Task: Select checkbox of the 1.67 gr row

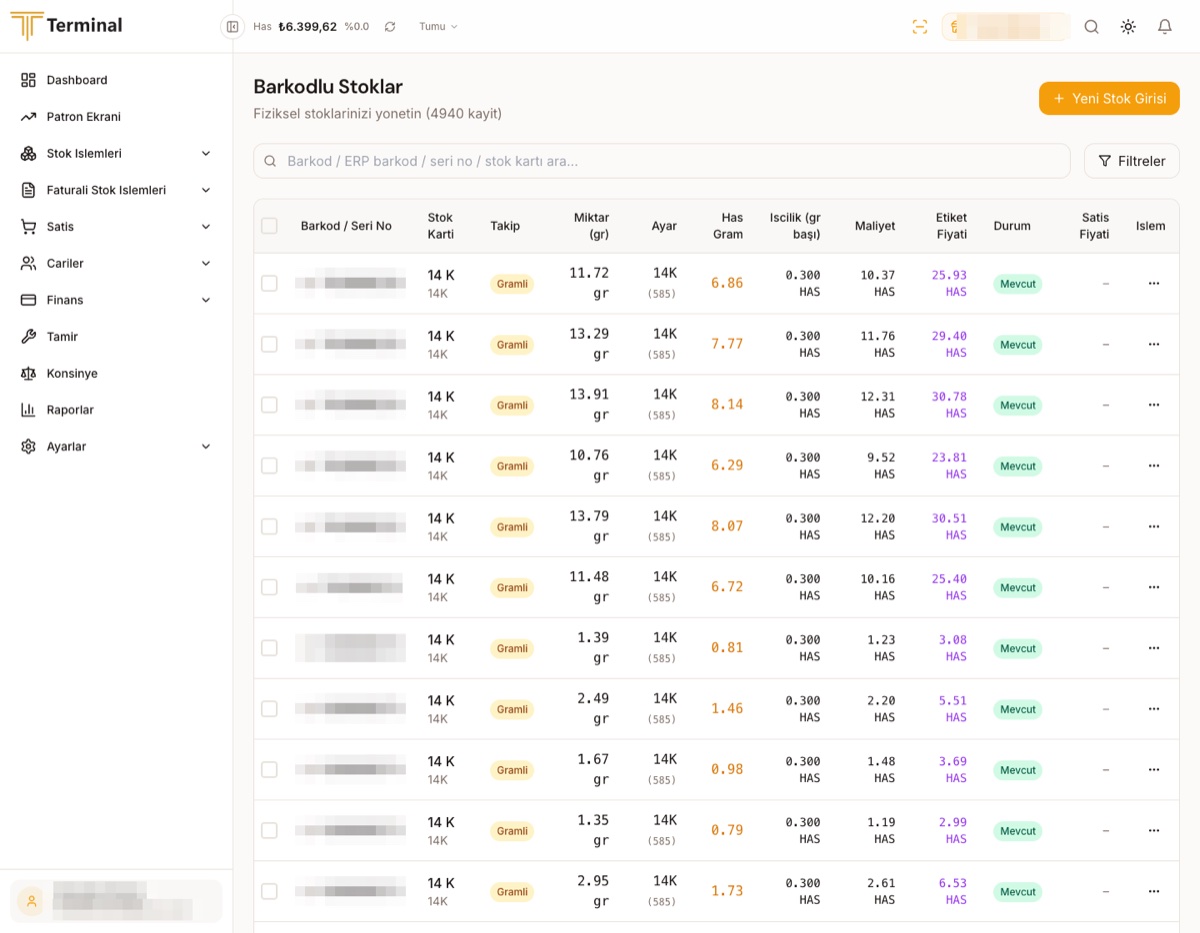Action: pyautogui.click(x=269, y=770)
